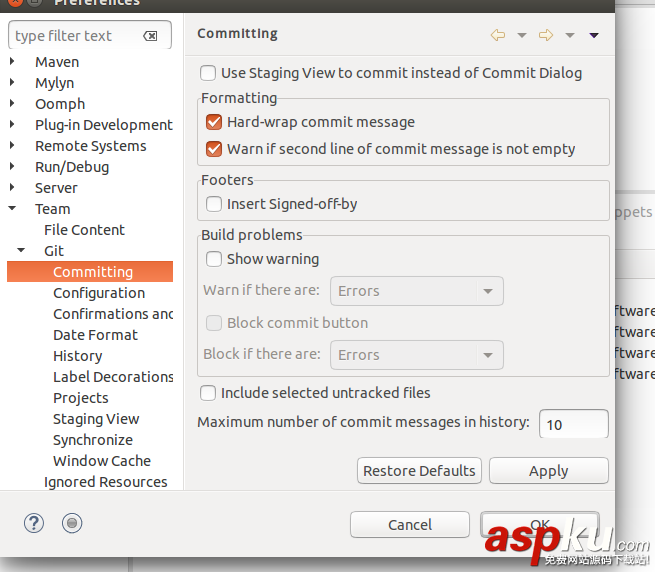Screen dimensions: 655x572
Task: Select File Content under Team
Action: pos(84,230)
